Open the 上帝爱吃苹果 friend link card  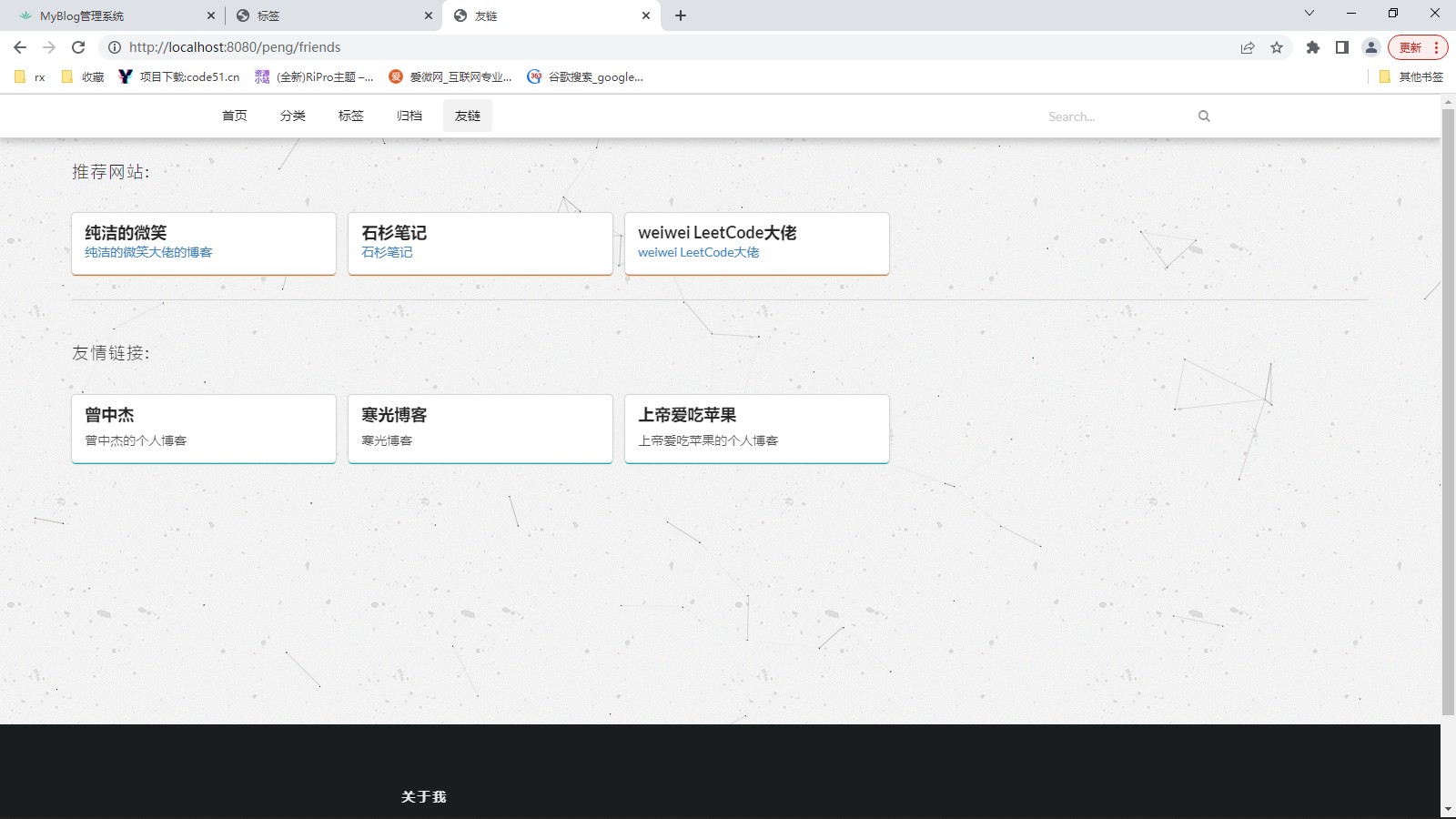[757, 429]
